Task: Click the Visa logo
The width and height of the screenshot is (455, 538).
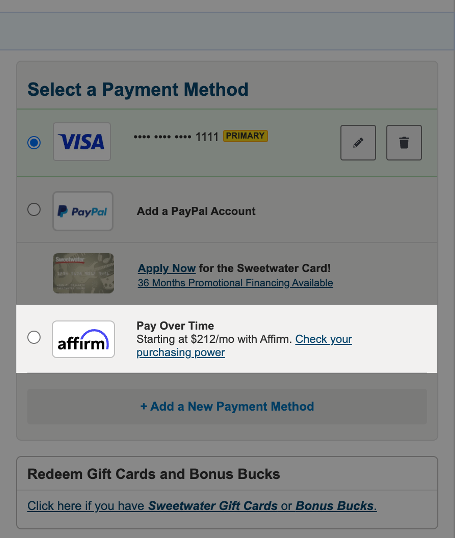Action: [x=82, y=142]
